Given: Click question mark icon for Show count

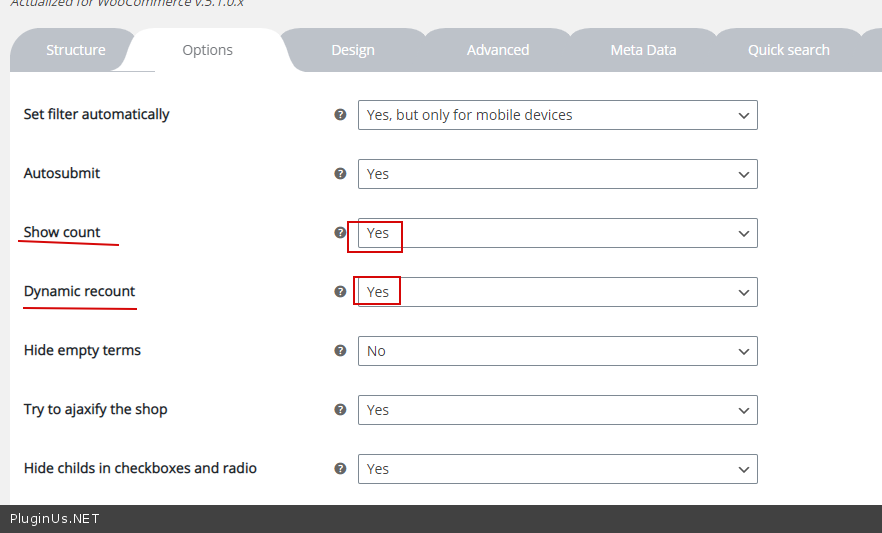Looking at the screenshot, I should pos(340,233).
